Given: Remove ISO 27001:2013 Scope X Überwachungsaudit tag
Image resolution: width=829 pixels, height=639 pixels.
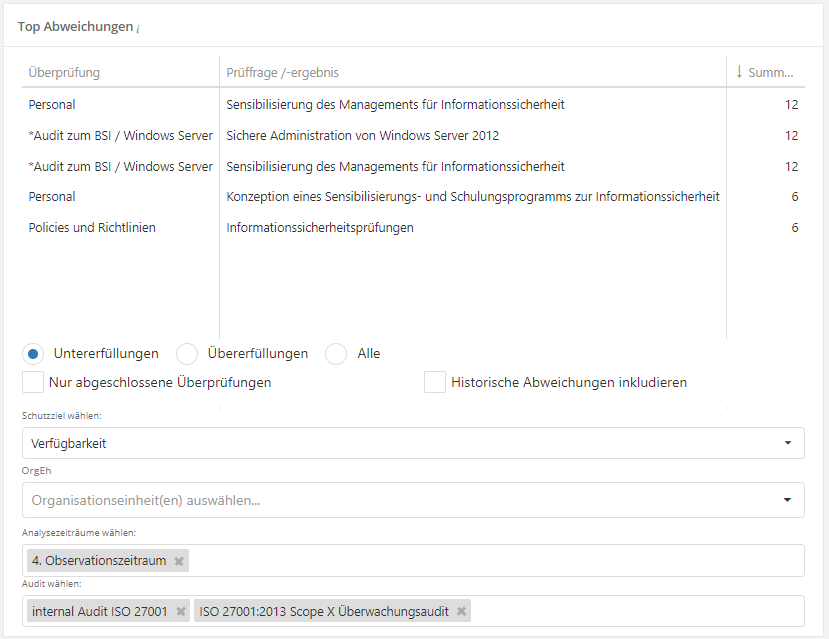Looking at the screenshot, I should tap(461, 611).
